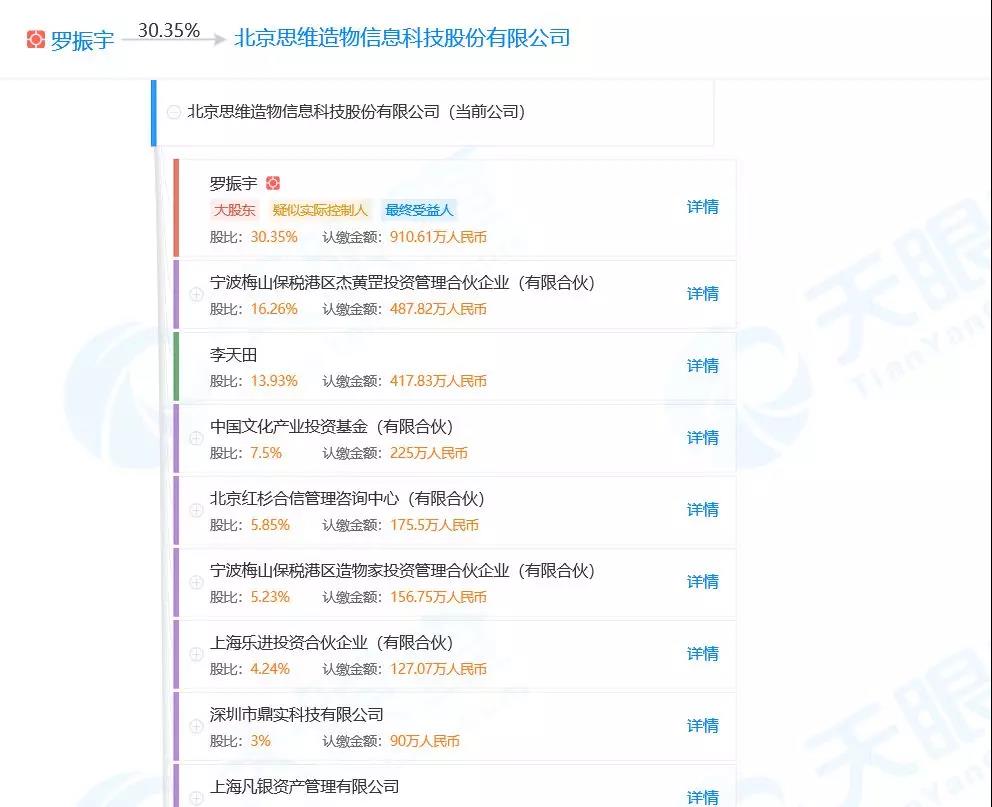Open 详情 for shareholder 罗振宇
Image resolution: width=992 pixels, height=807 pixels.
pyautogui.click(x=702, y=207)
